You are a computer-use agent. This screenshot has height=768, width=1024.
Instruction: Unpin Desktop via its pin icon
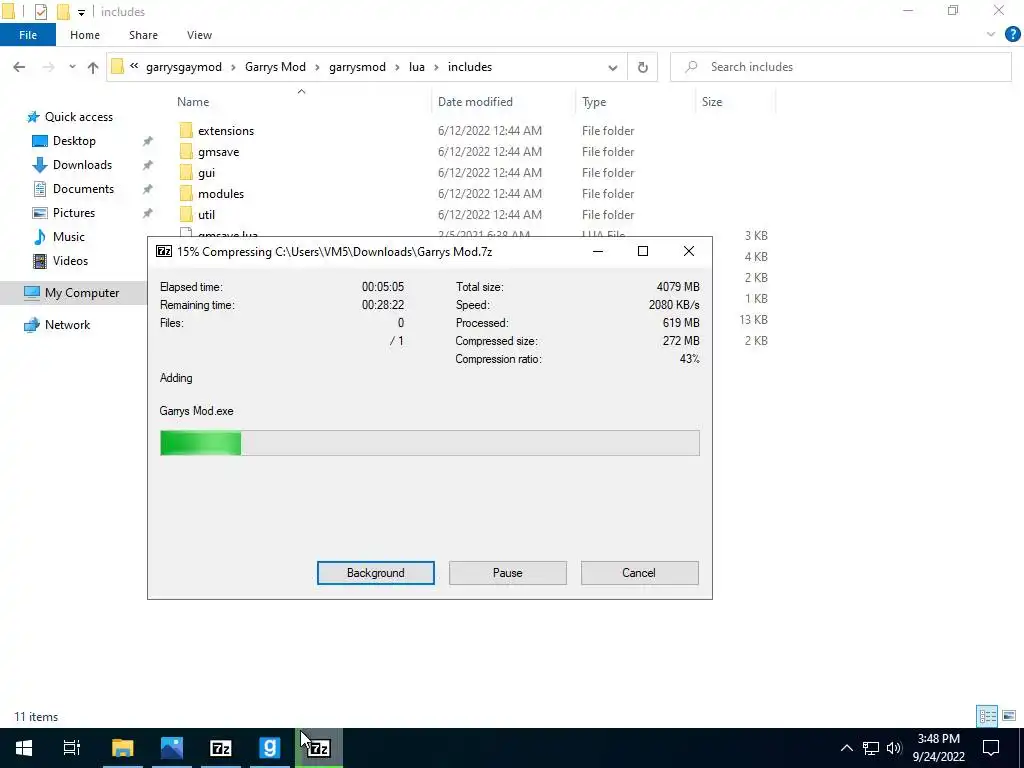point(148,141)
